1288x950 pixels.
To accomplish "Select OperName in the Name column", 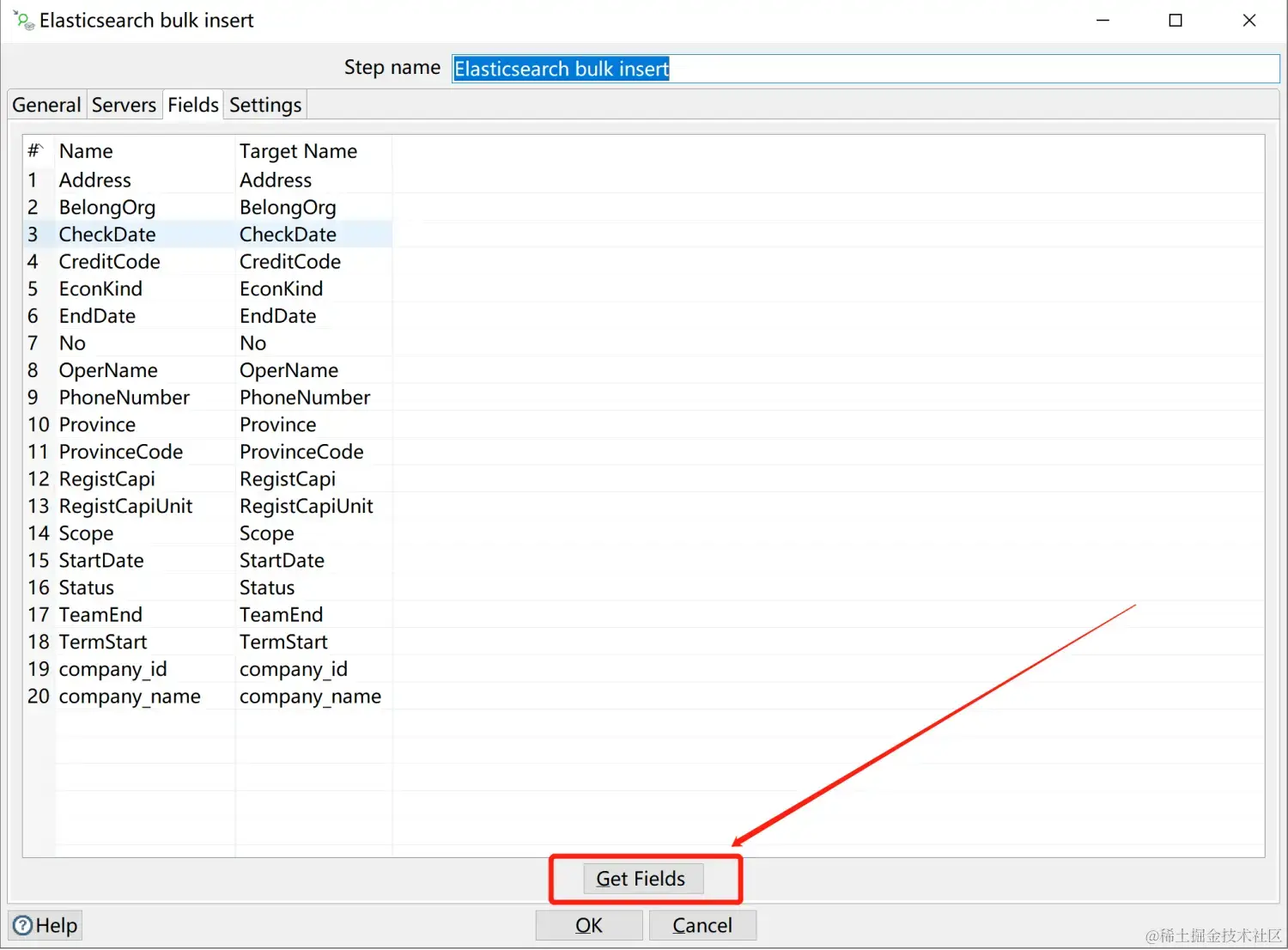I will (x=145, y=370).
